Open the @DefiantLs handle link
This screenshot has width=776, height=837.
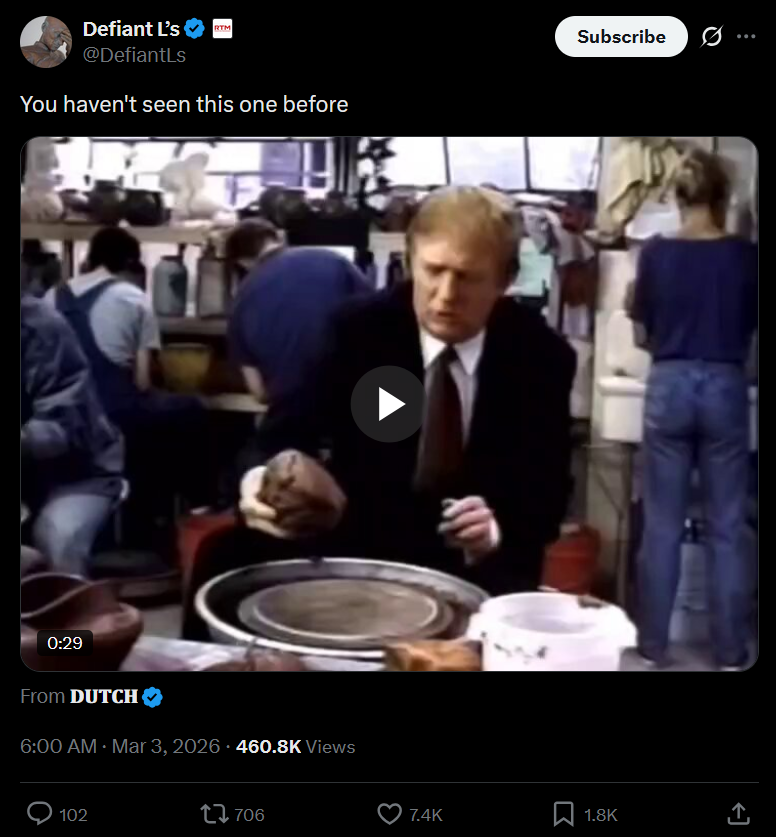tap(134, 55)
